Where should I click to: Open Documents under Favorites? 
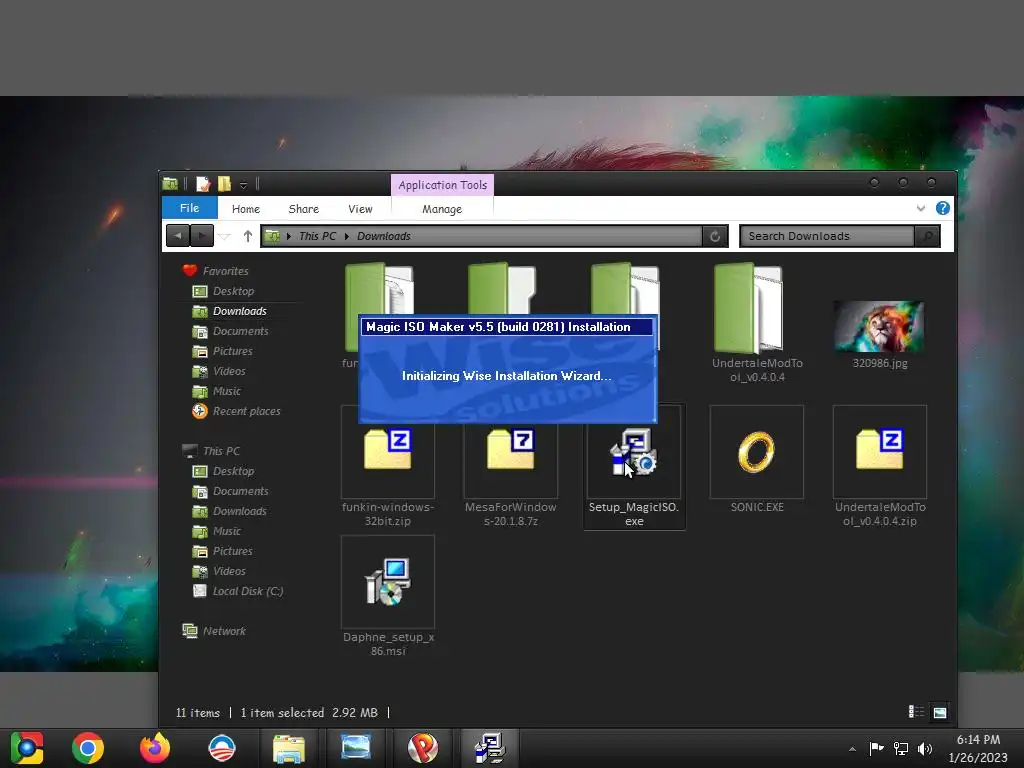pyautogui.click(x=240, y=331)
